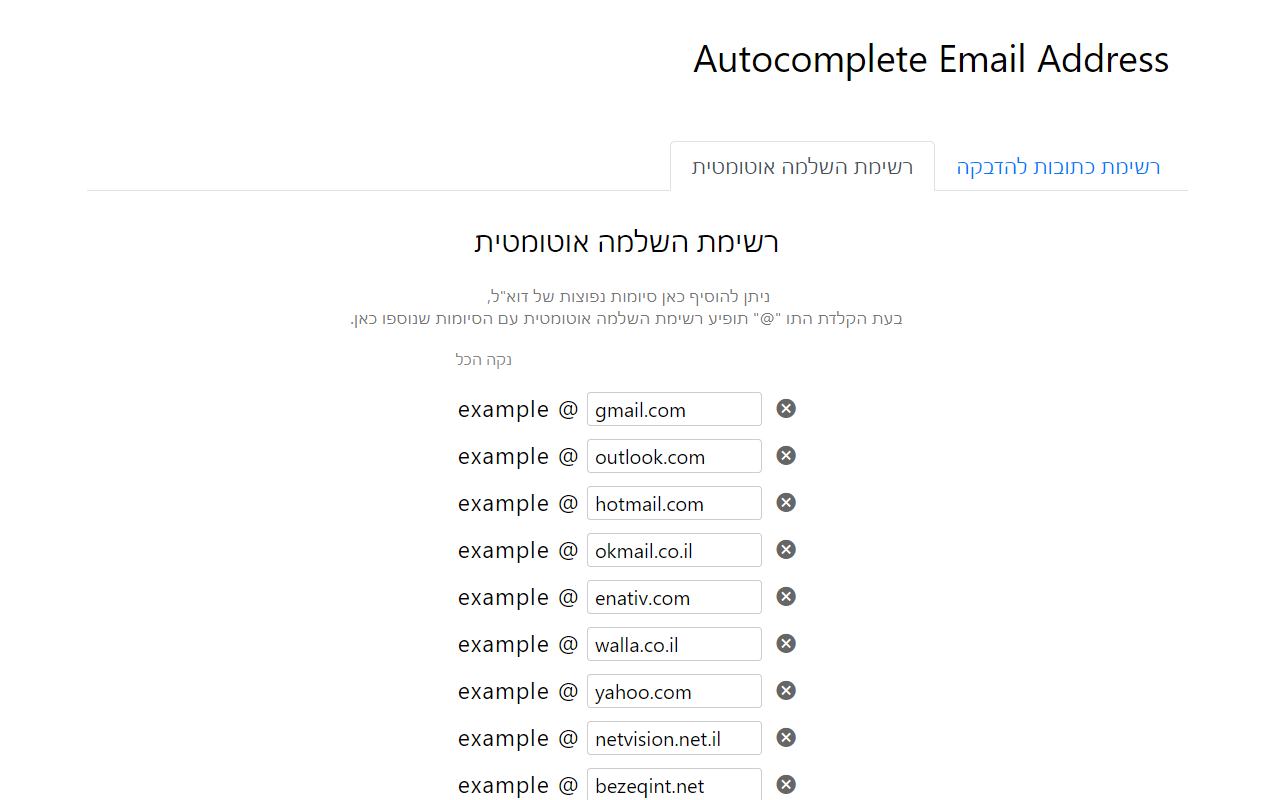
Task: Click inside the walla.co.il text box
Action: click(x=673, y=644)
